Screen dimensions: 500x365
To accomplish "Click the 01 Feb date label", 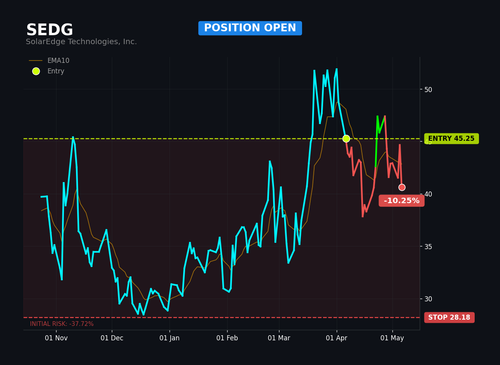I will 227,338.
